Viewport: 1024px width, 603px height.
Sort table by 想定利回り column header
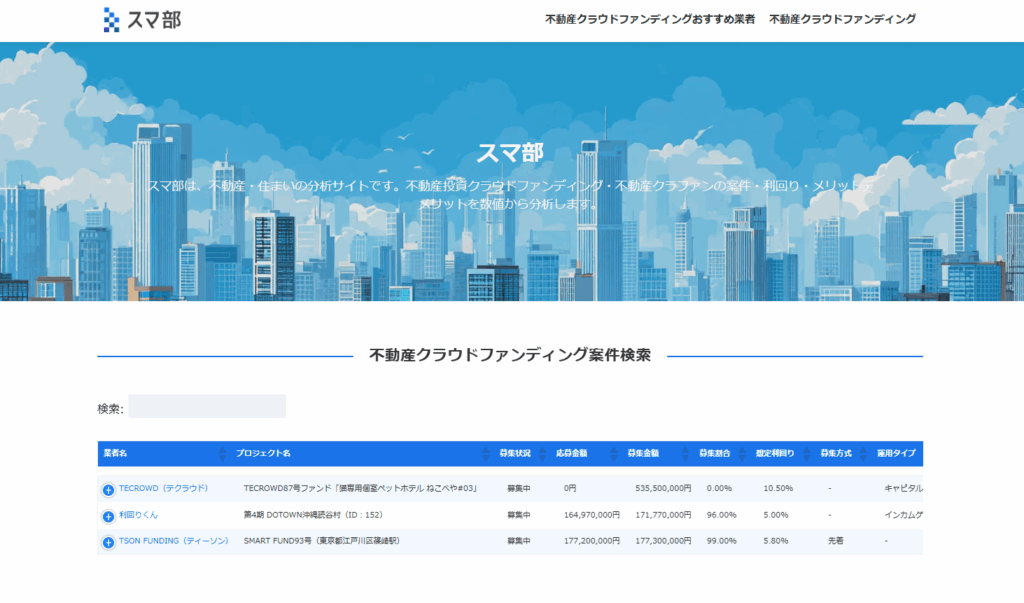(x=776, y=454)
